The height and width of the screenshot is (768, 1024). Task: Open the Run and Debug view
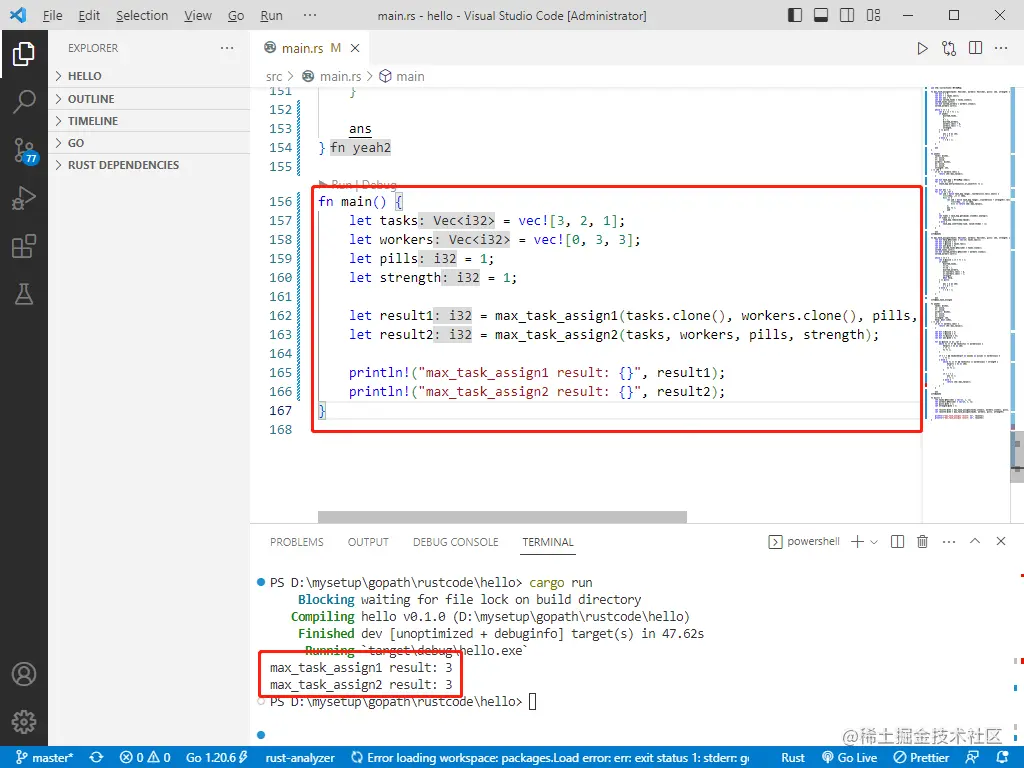click(24, 199)
